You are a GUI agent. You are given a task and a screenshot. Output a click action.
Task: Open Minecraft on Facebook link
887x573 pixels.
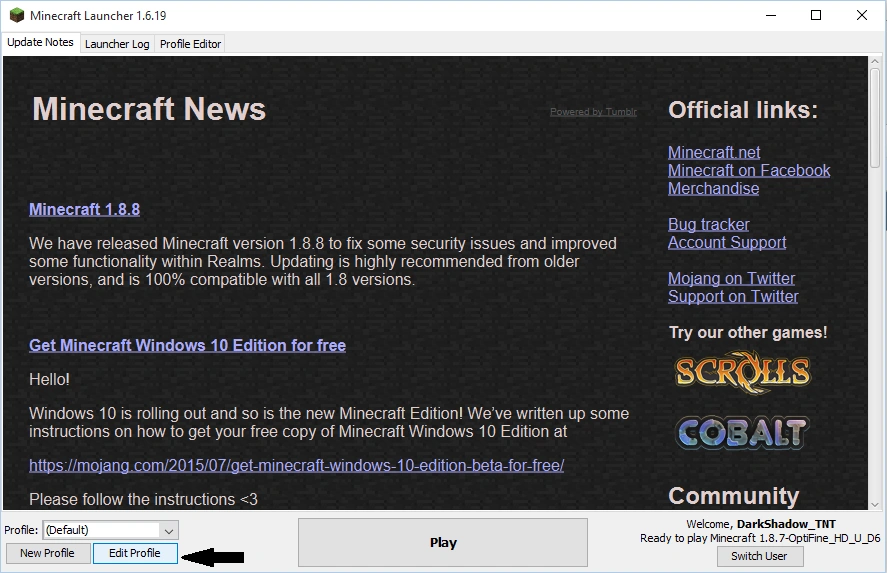pos(749,170)
